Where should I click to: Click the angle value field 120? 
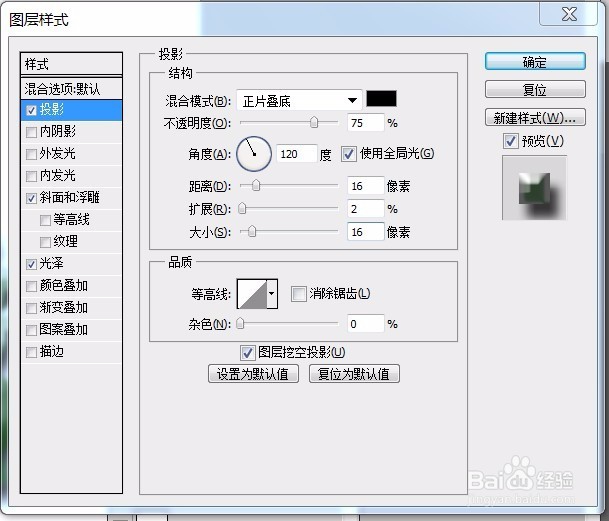click(297, 154)
